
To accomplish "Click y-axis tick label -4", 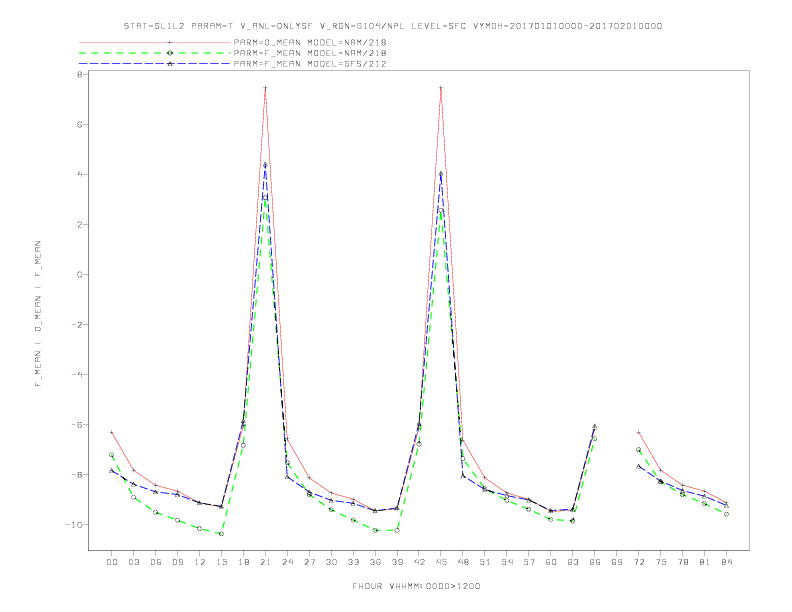I will coord(76,374).
